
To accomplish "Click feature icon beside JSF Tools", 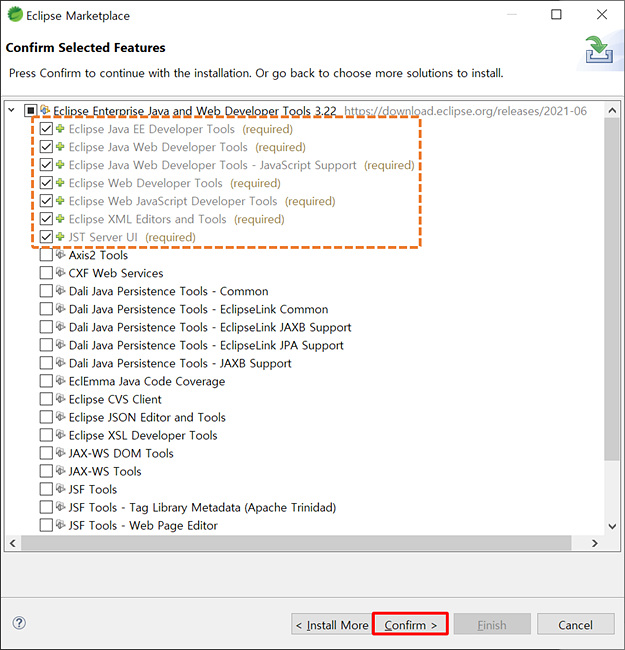I will click(61, 488).
